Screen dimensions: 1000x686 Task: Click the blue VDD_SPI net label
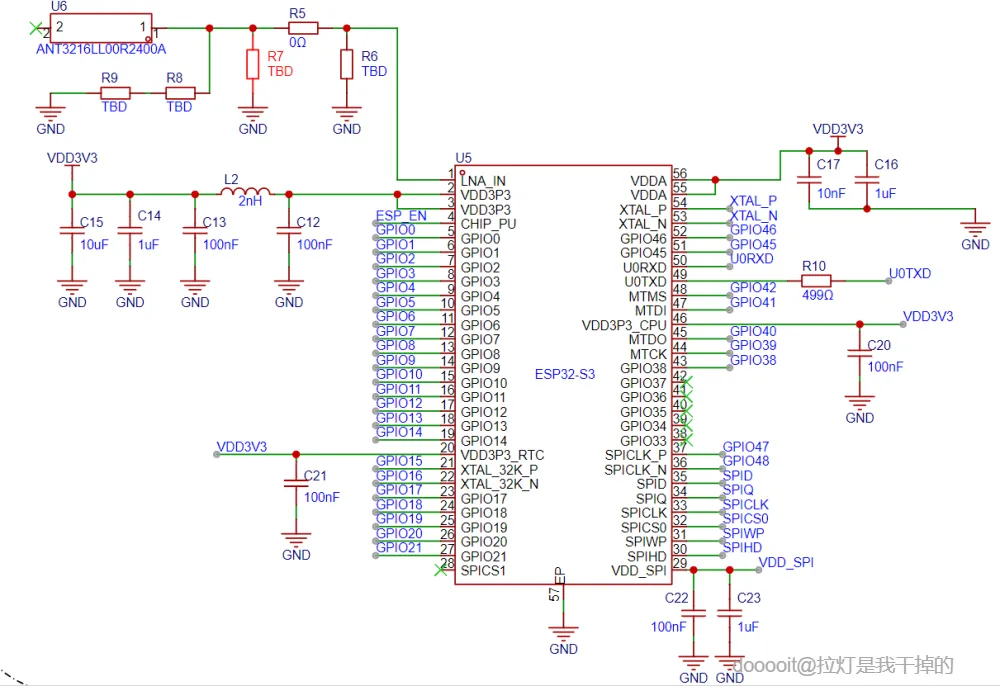click(x=786, y=562)
